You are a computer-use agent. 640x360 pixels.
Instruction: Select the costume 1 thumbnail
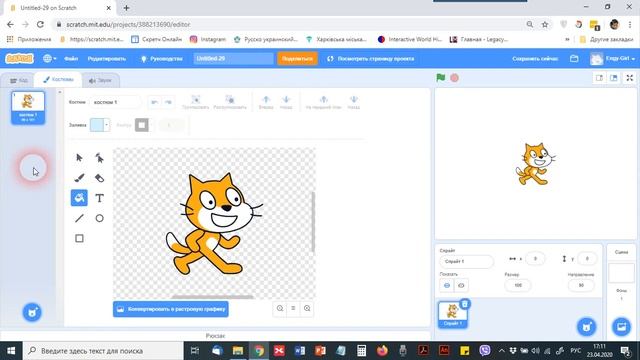point(28,107)
